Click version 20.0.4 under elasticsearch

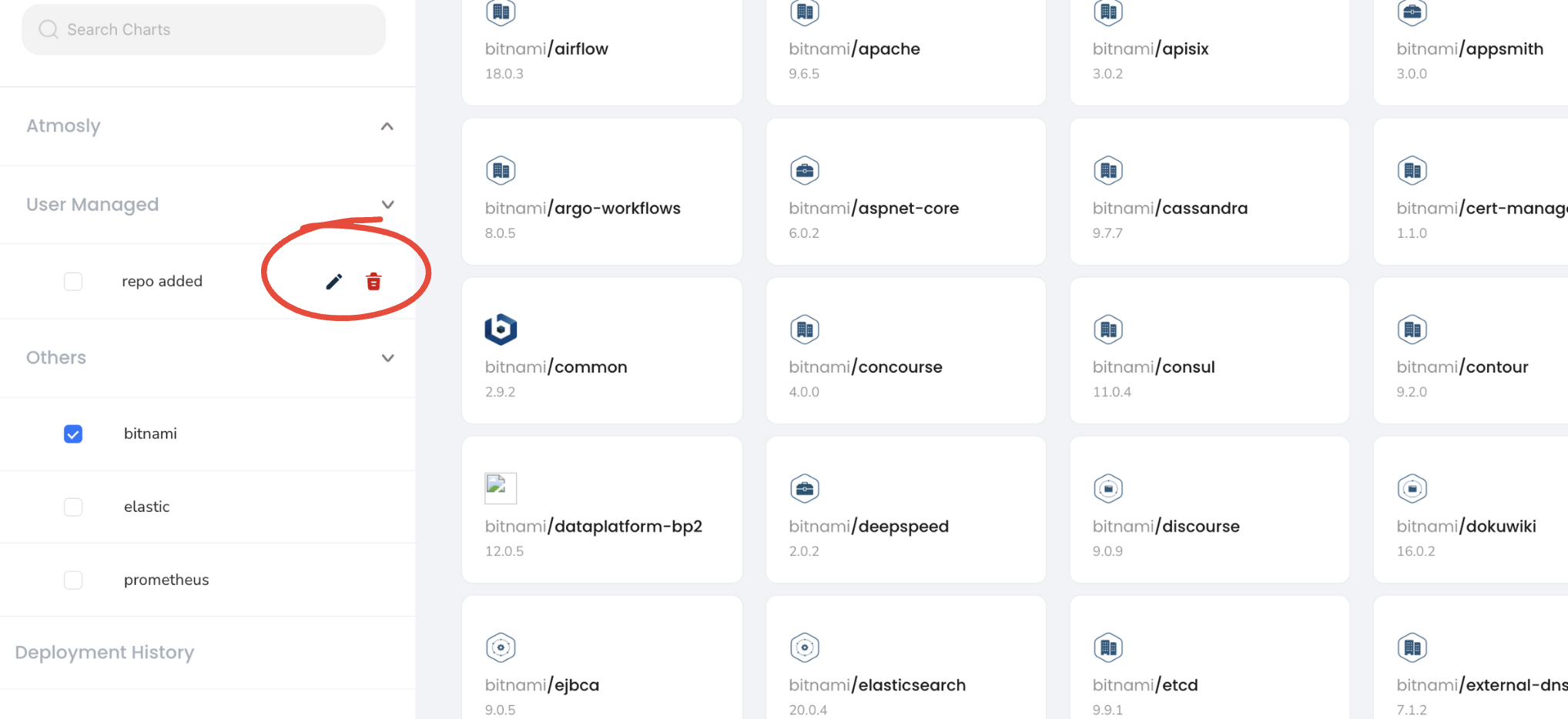click(x=808, y=710)
